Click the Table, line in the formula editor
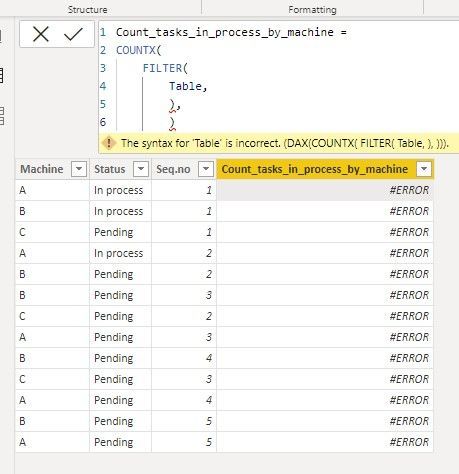Image resolution: width=459 pixels, height=474 pixels. [188, 86]
